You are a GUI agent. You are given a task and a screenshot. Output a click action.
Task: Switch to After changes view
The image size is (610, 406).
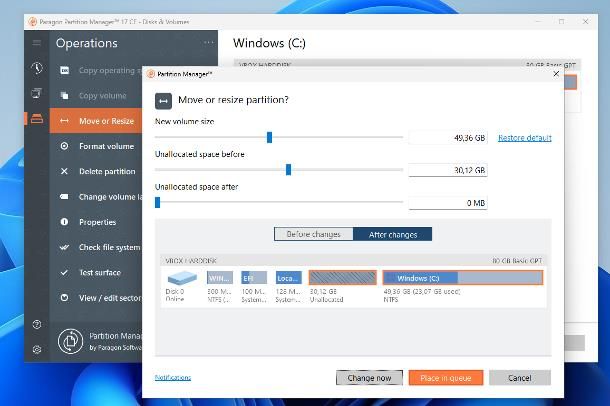(393, 234)
